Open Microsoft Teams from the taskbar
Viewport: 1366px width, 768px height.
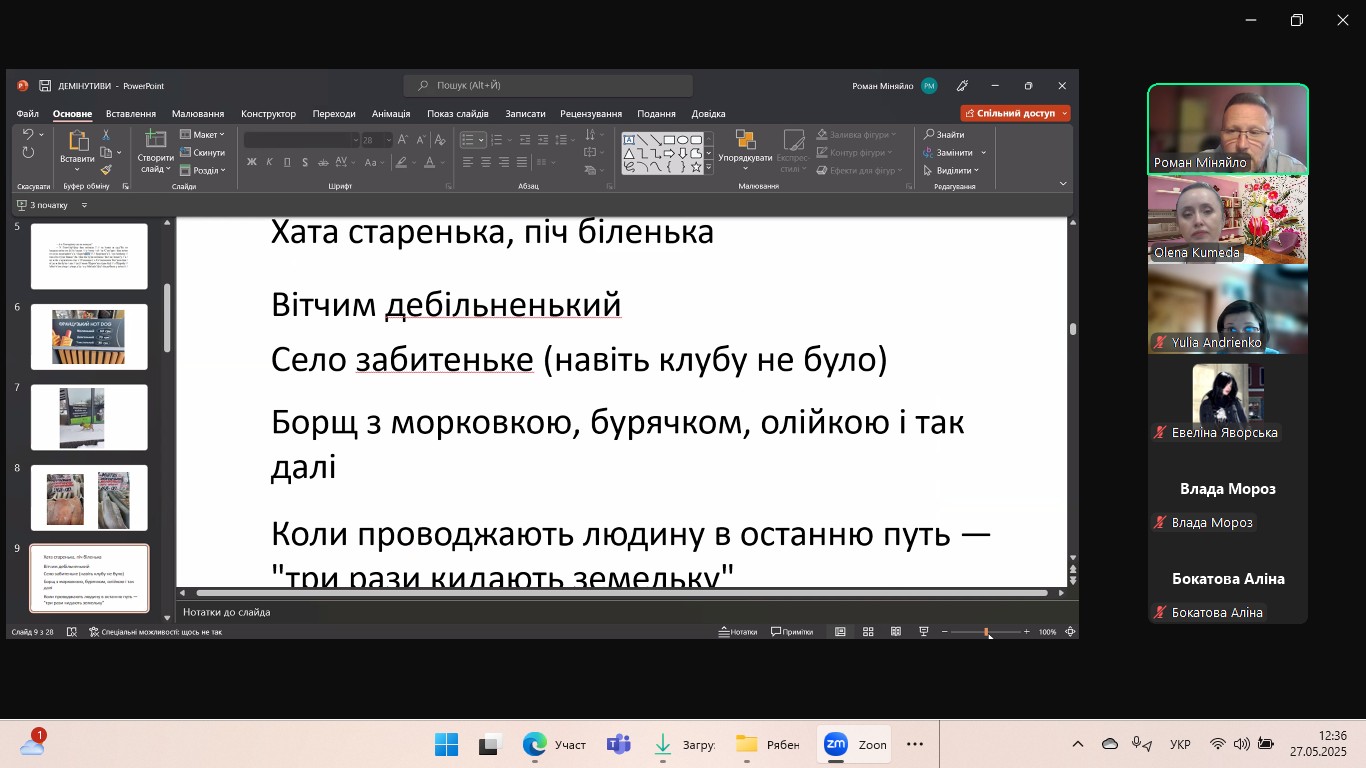(619, 744)
